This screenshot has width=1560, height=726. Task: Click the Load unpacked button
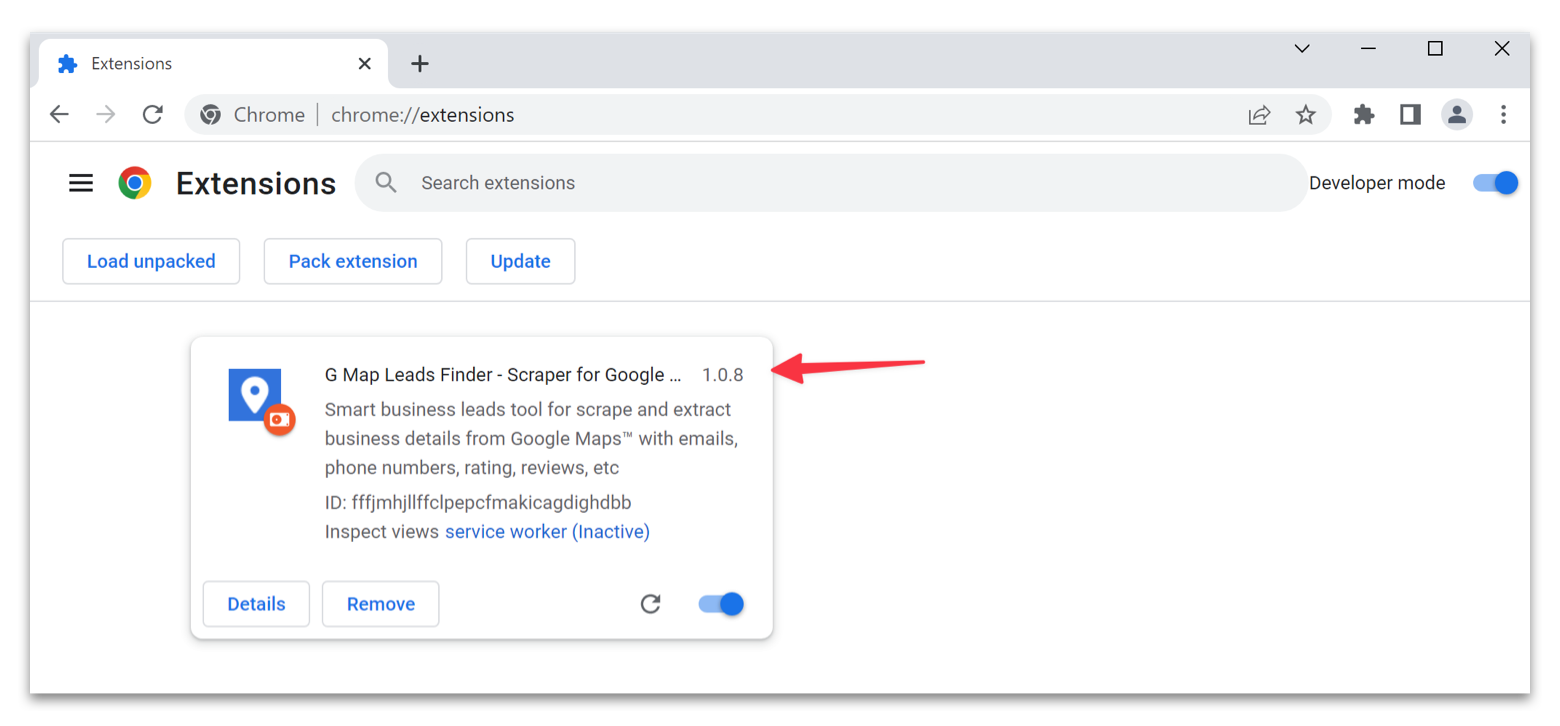tap(151, 261)
